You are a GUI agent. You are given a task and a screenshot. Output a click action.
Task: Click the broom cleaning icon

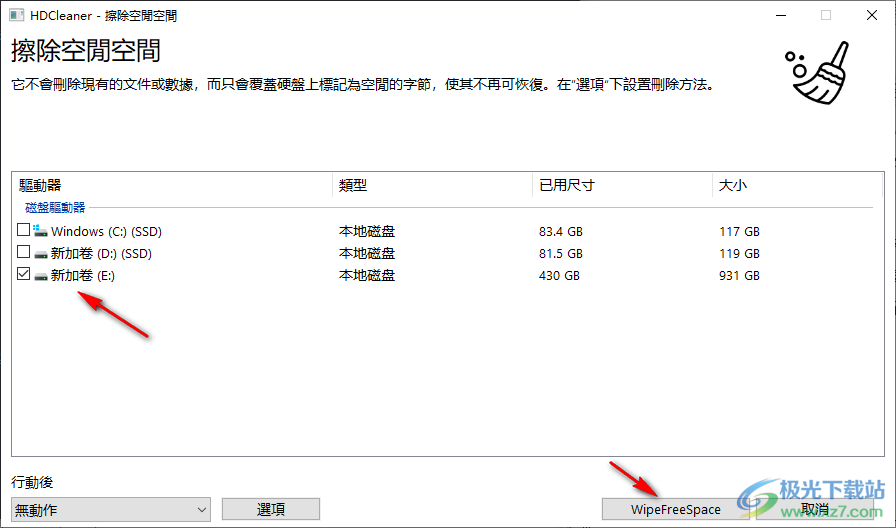click(818, 73)
